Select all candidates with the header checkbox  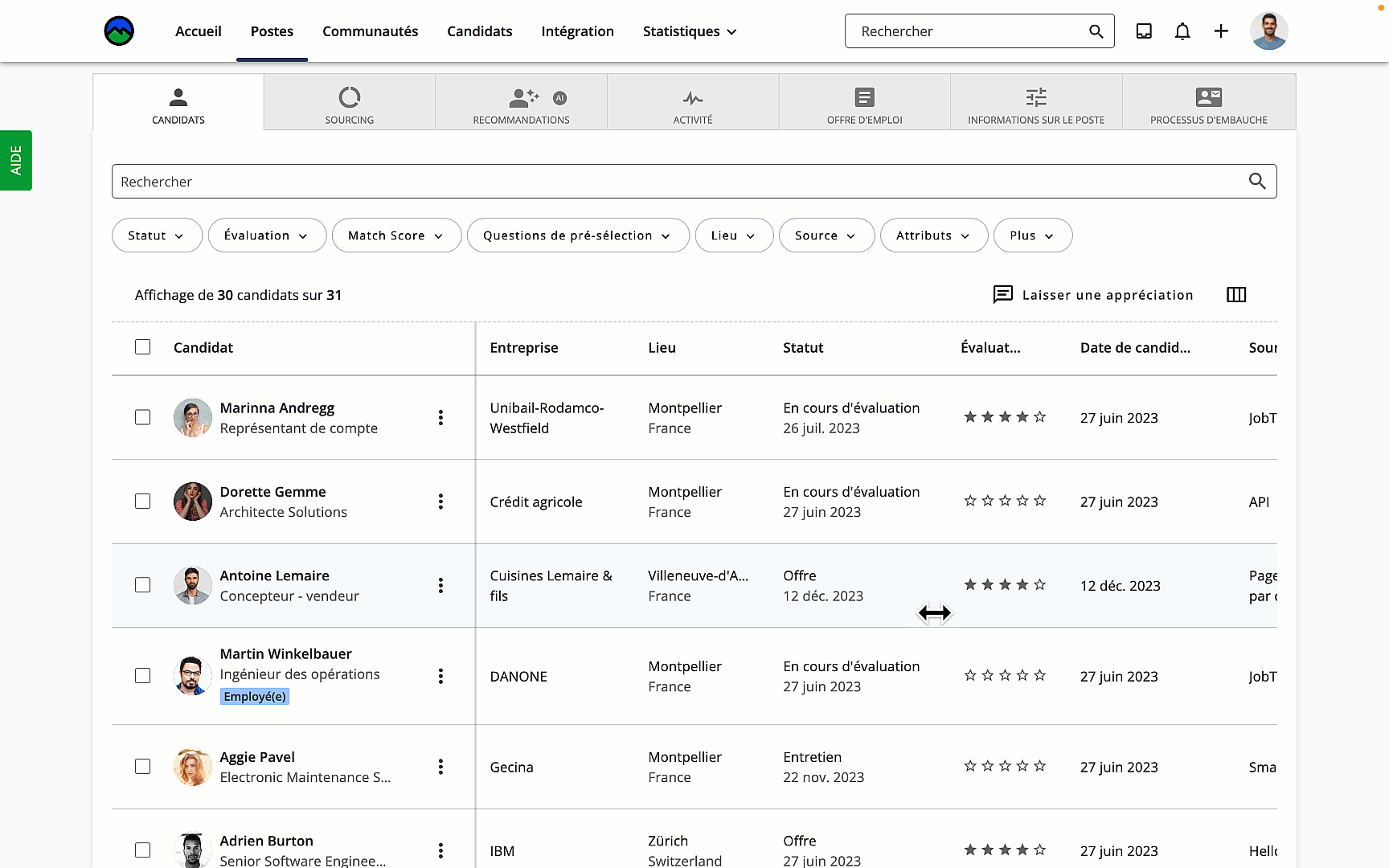[142, 346]
